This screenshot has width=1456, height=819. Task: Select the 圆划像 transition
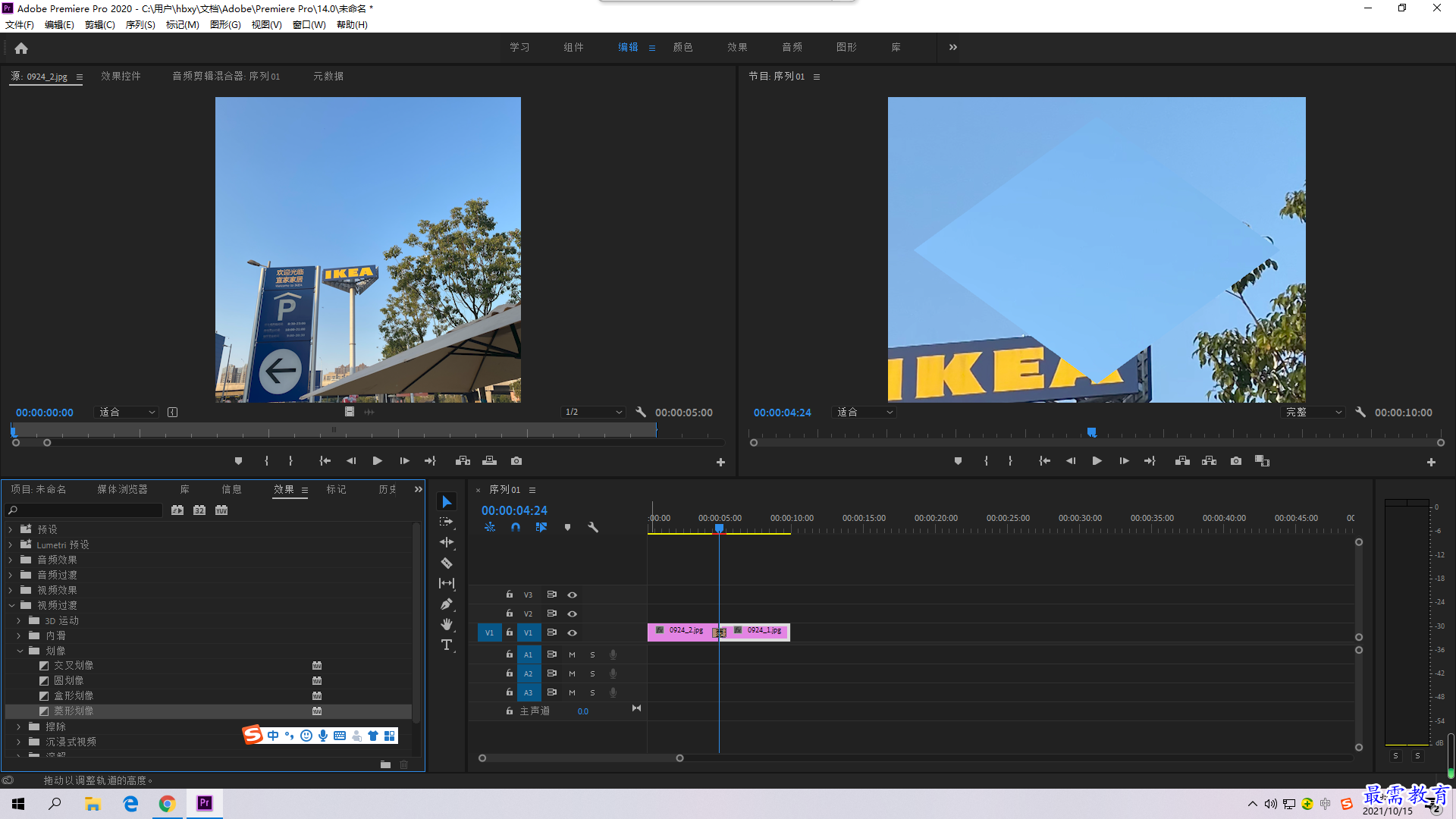pyautogui.click(x=68, y=681)
